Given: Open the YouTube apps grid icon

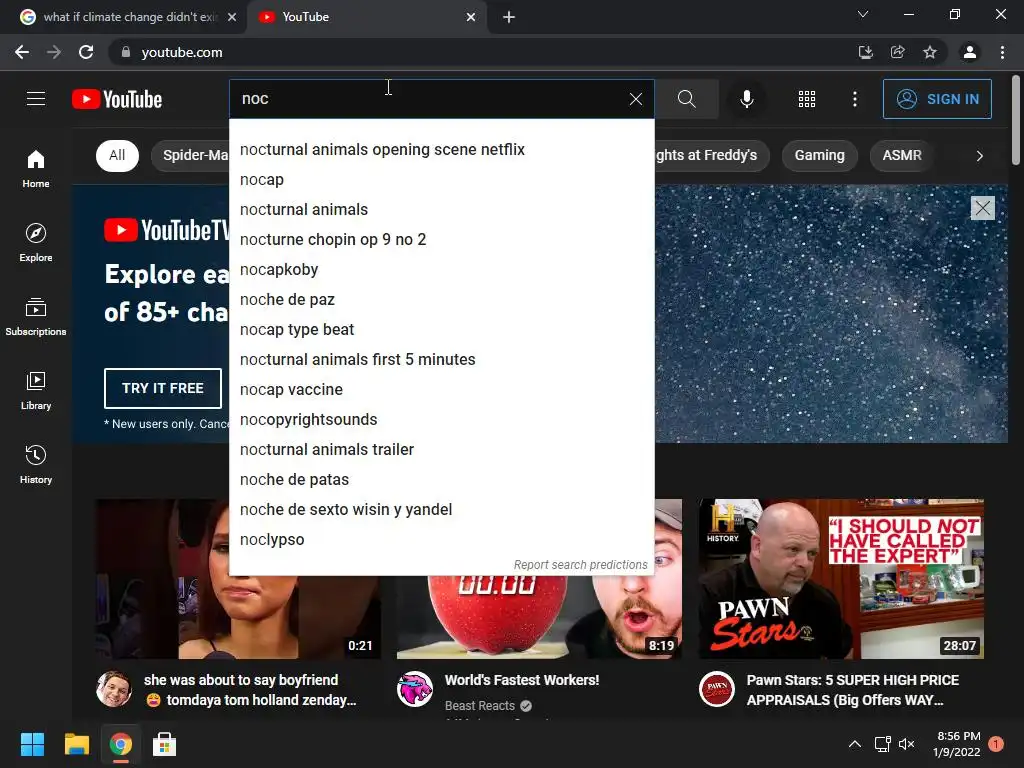Looking at the screenshot, I should coord(807,99).
